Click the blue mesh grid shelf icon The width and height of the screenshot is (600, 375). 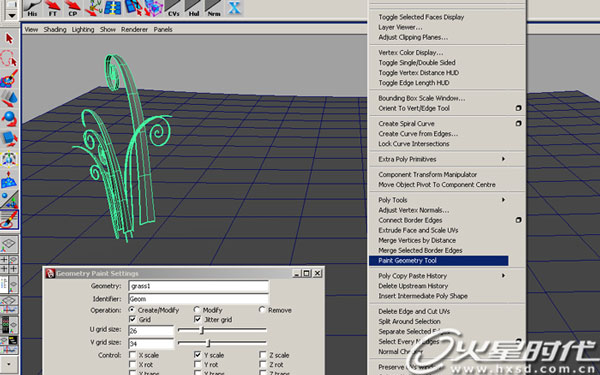click(112, 8)
